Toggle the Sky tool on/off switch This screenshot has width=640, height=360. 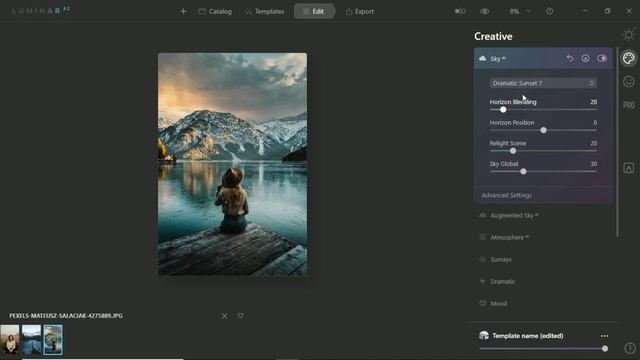pyautogui.click(x=602, y=58)
